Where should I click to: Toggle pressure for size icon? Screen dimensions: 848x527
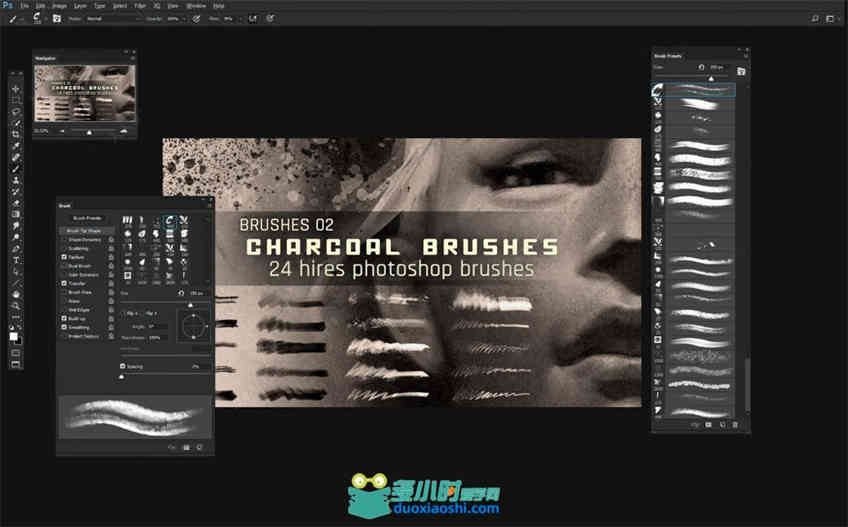[x=270, y=18]
